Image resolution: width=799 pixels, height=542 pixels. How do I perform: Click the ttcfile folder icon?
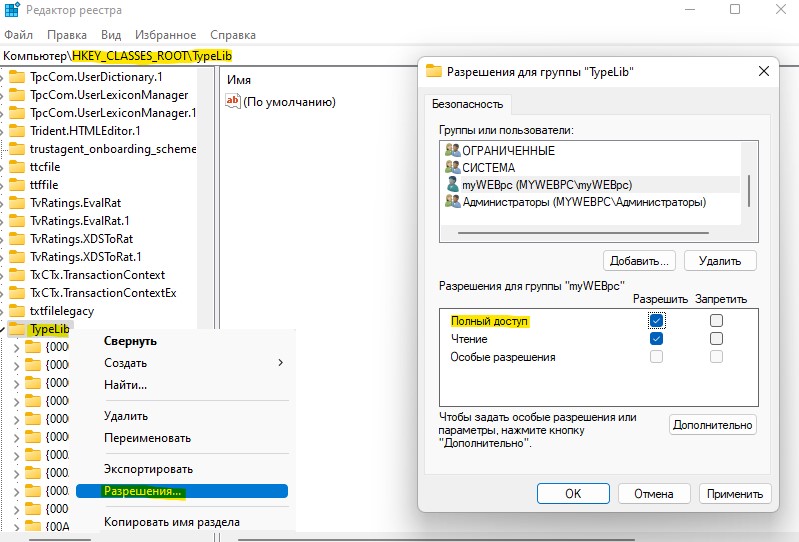pos(17,167)
